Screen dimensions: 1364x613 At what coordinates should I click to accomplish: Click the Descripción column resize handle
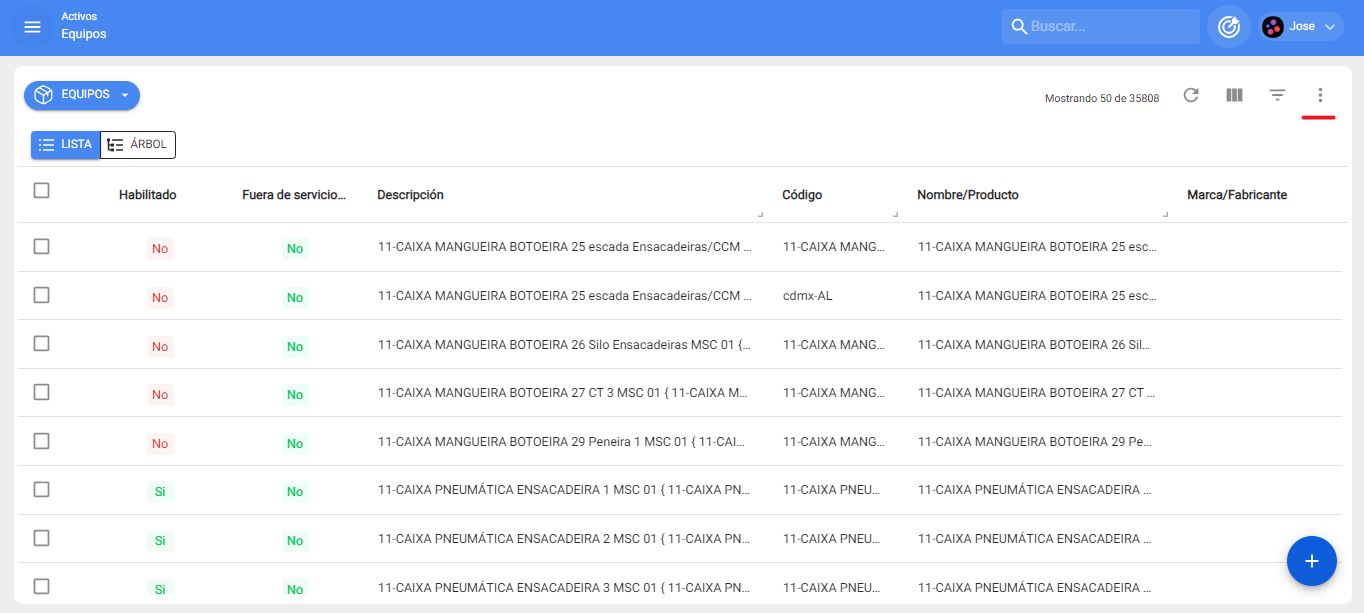[x=759, y=215]
